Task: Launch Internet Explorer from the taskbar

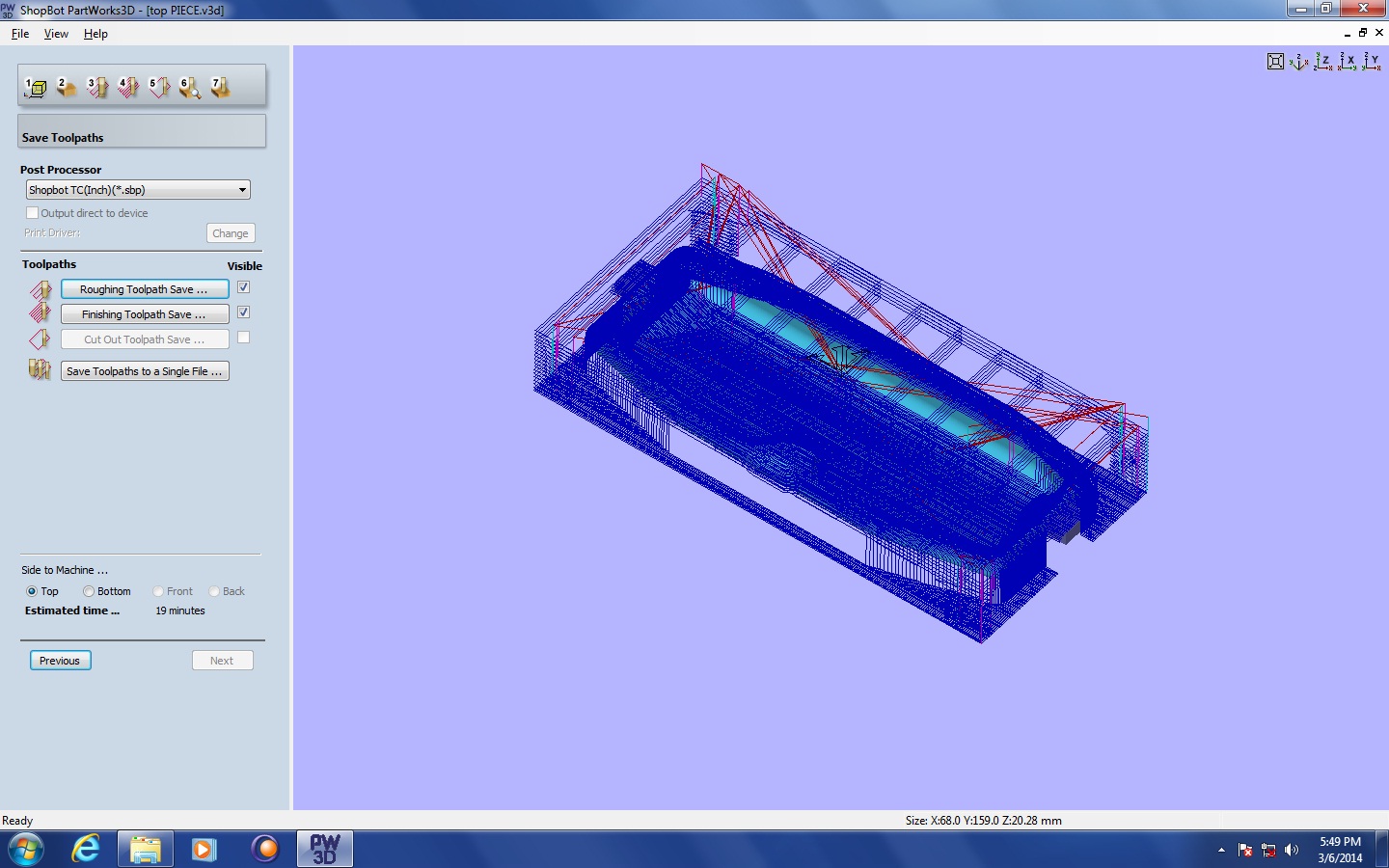Action: (86, 849)
